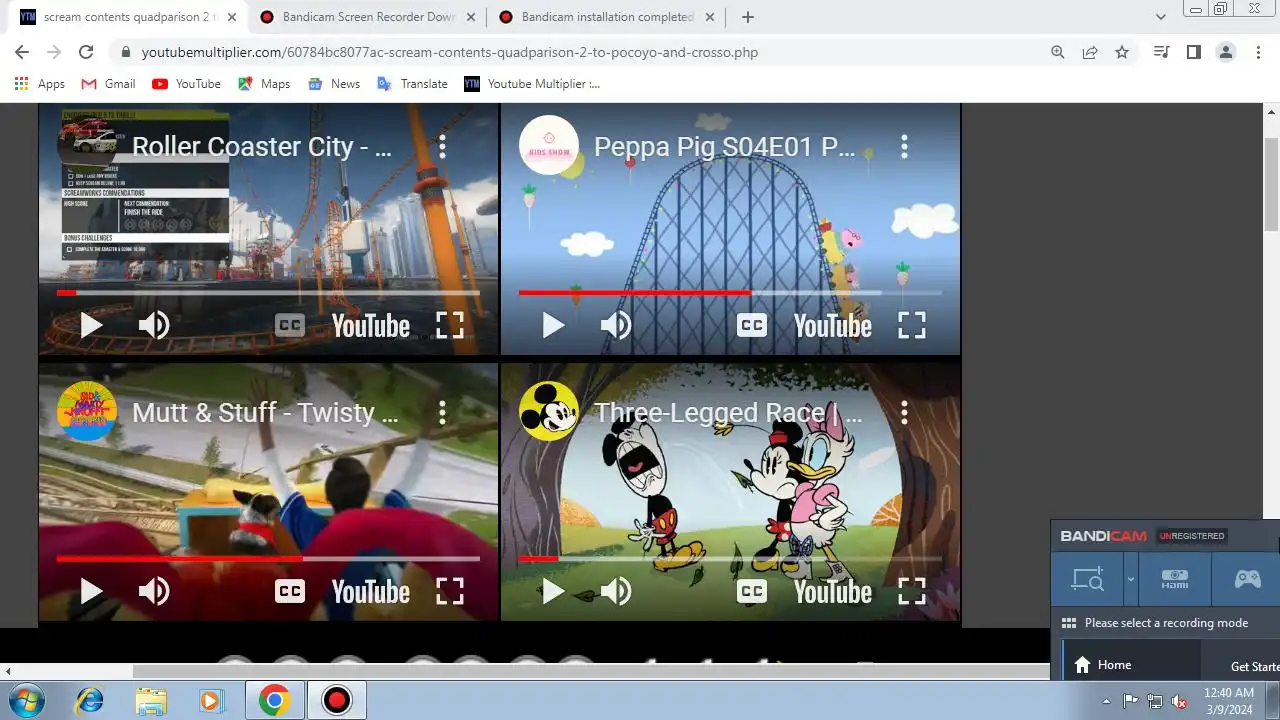The height and width of the screenshot is (720, 1280).
Task: Open Peppa Pig S04E01 video title link
Action: pyautogui.click(x=725, y=147)
